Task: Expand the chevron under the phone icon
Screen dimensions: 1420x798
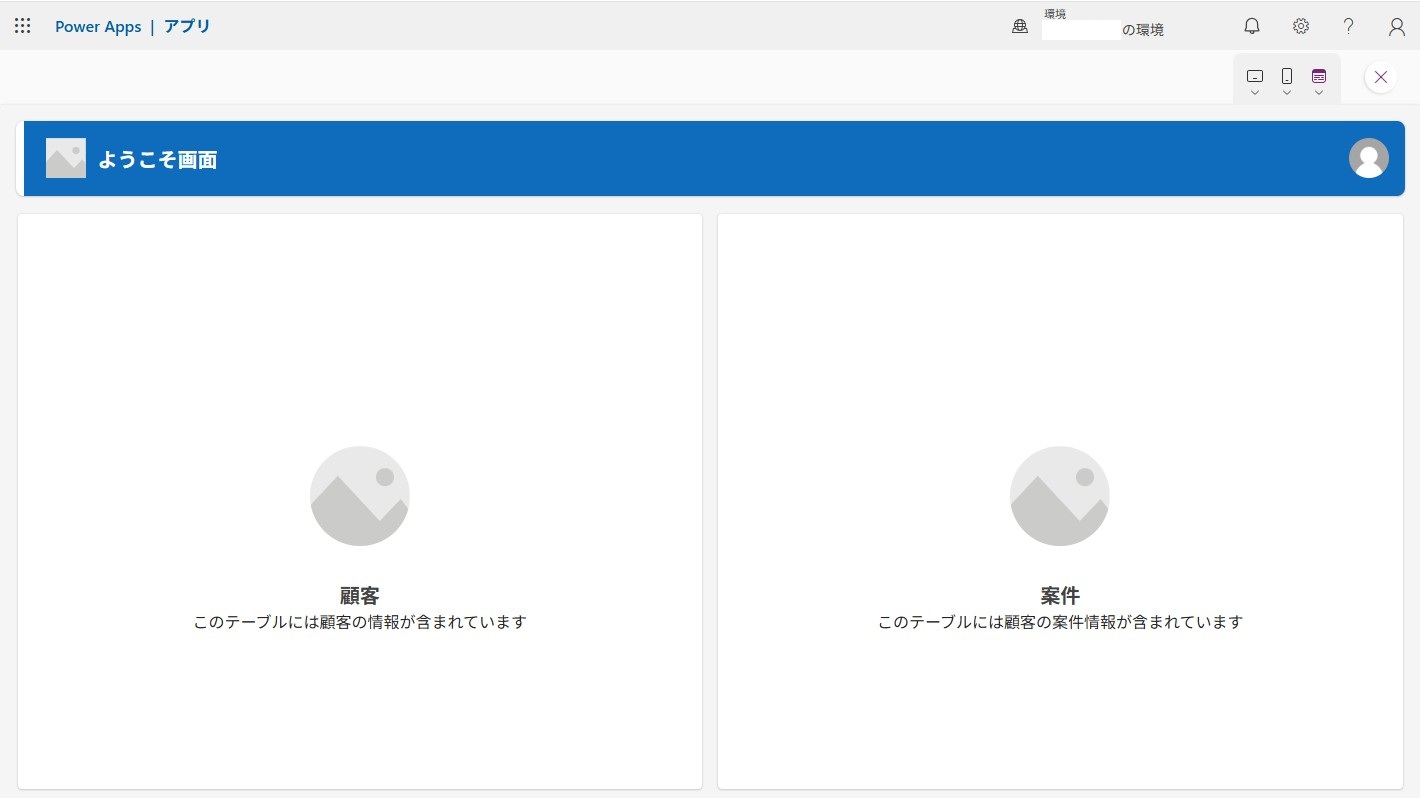Action: [x=1287, y=93]
